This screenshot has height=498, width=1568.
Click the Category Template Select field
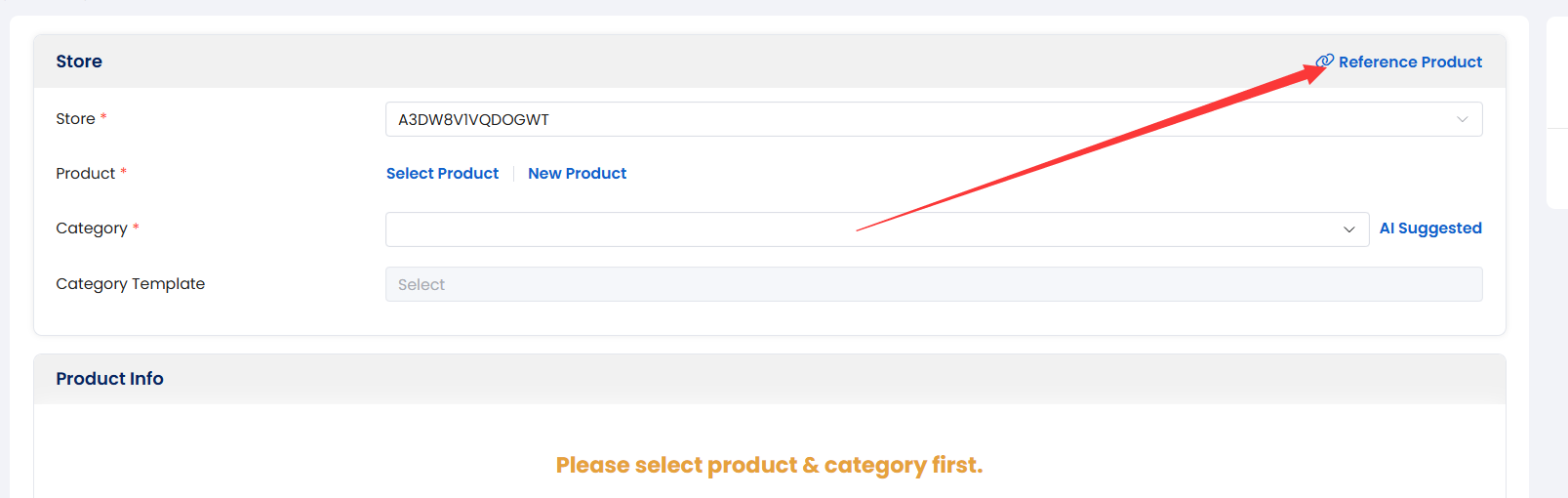[x=934, y=284]
